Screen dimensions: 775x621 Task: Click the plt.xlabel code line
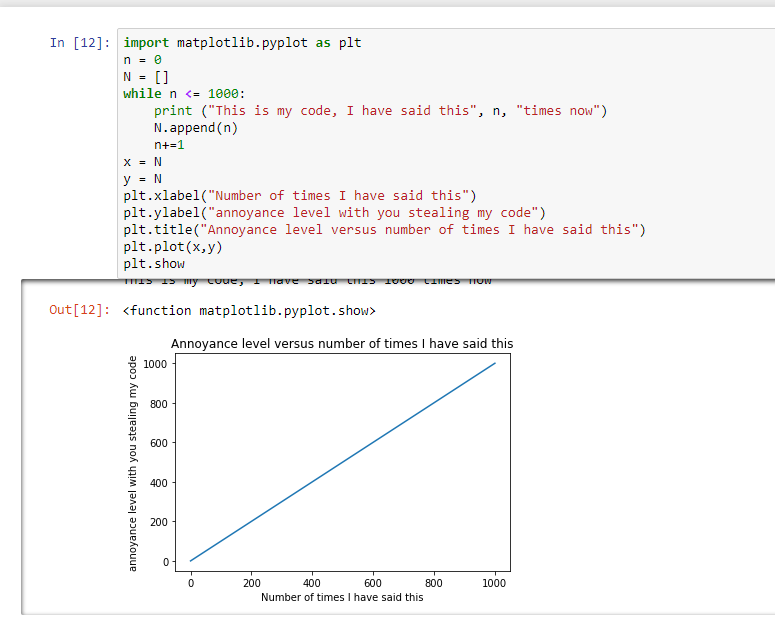click(300, 196)
